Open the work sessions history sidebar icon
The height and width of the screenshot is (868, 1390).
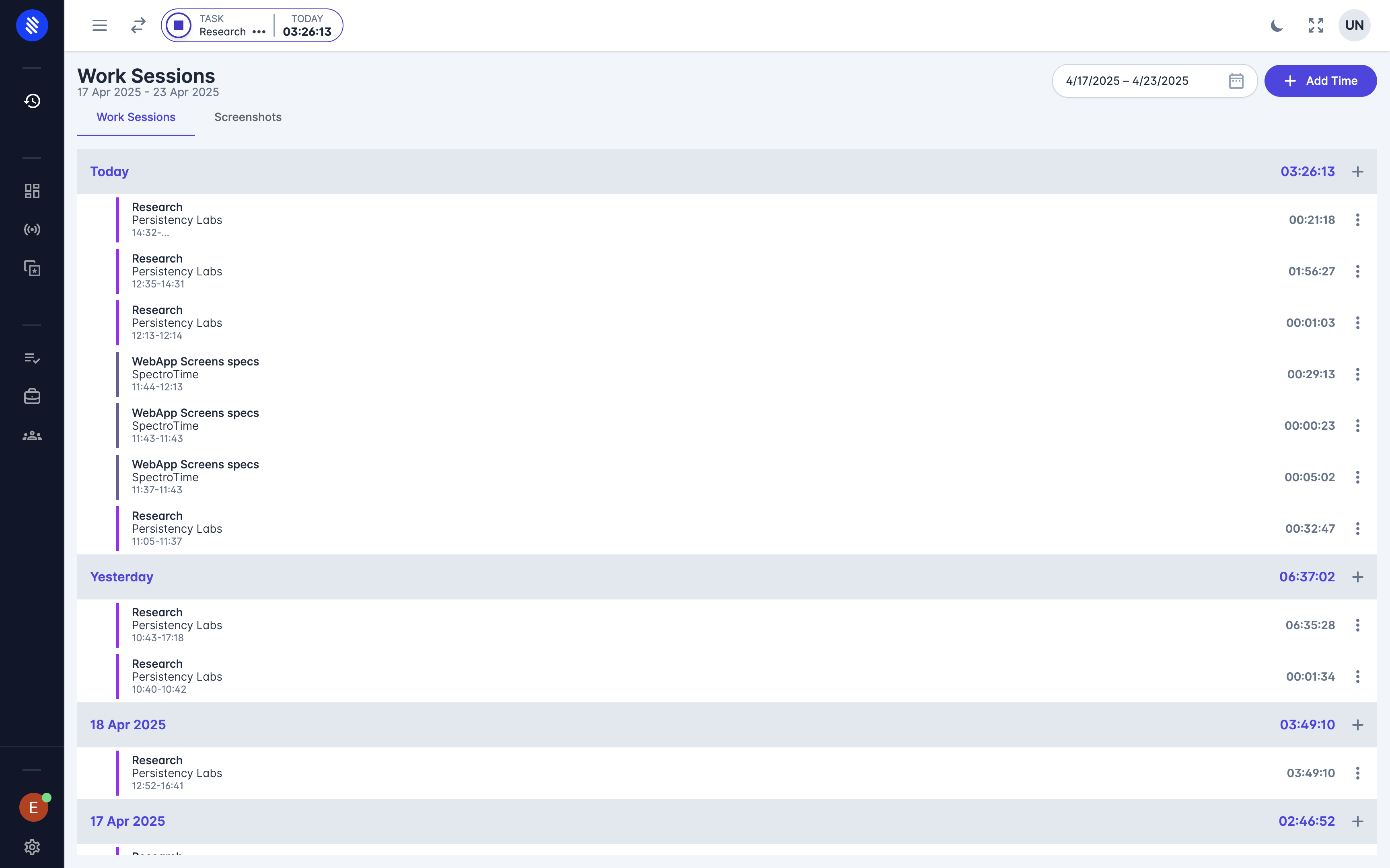coord(32,101)
